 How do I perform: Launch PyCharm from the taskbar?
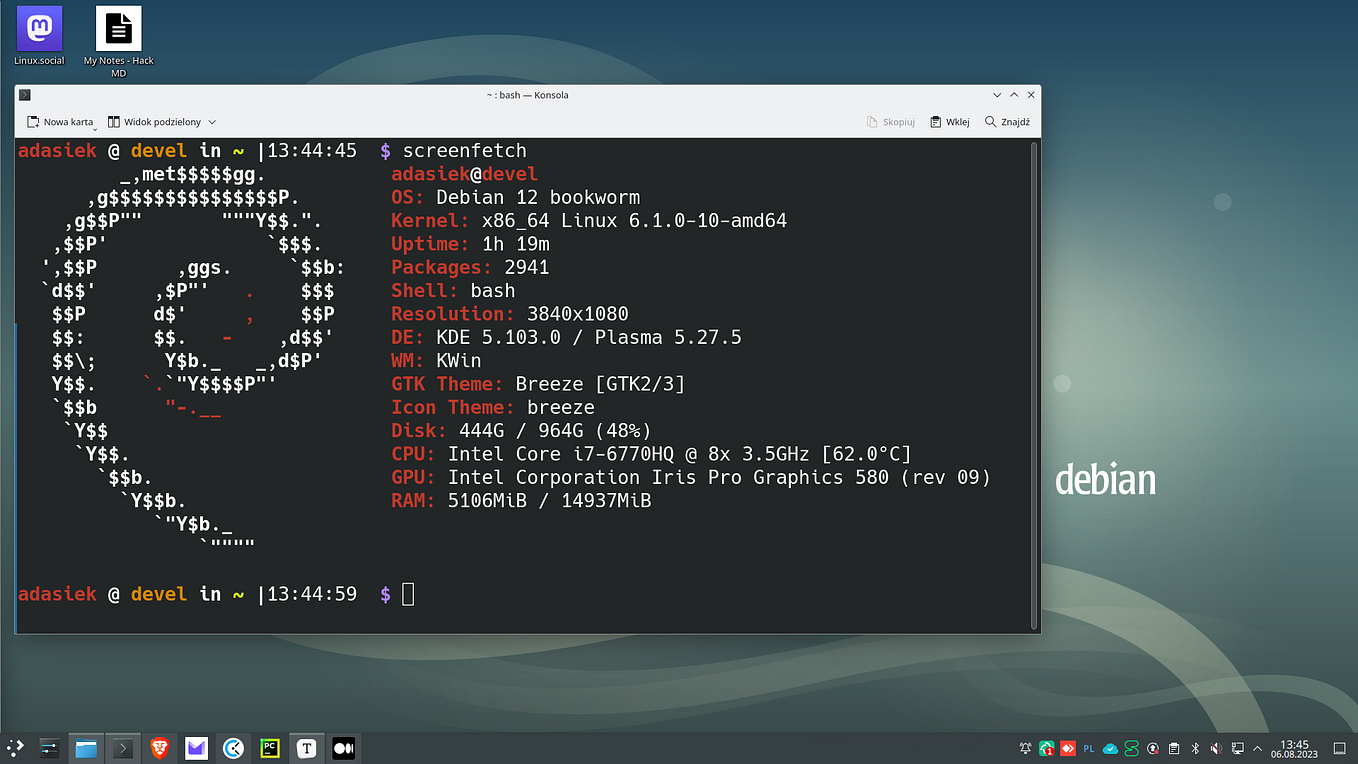pyautogui.click(x=270, y=747)
